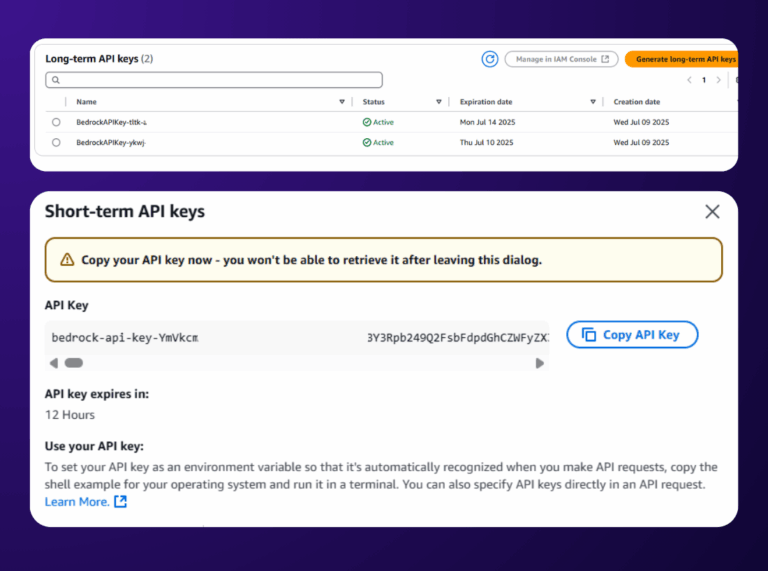This screenshot has height=571, width=768.
Task: Select page 1 in pagination
Action: tap(704, 80)
